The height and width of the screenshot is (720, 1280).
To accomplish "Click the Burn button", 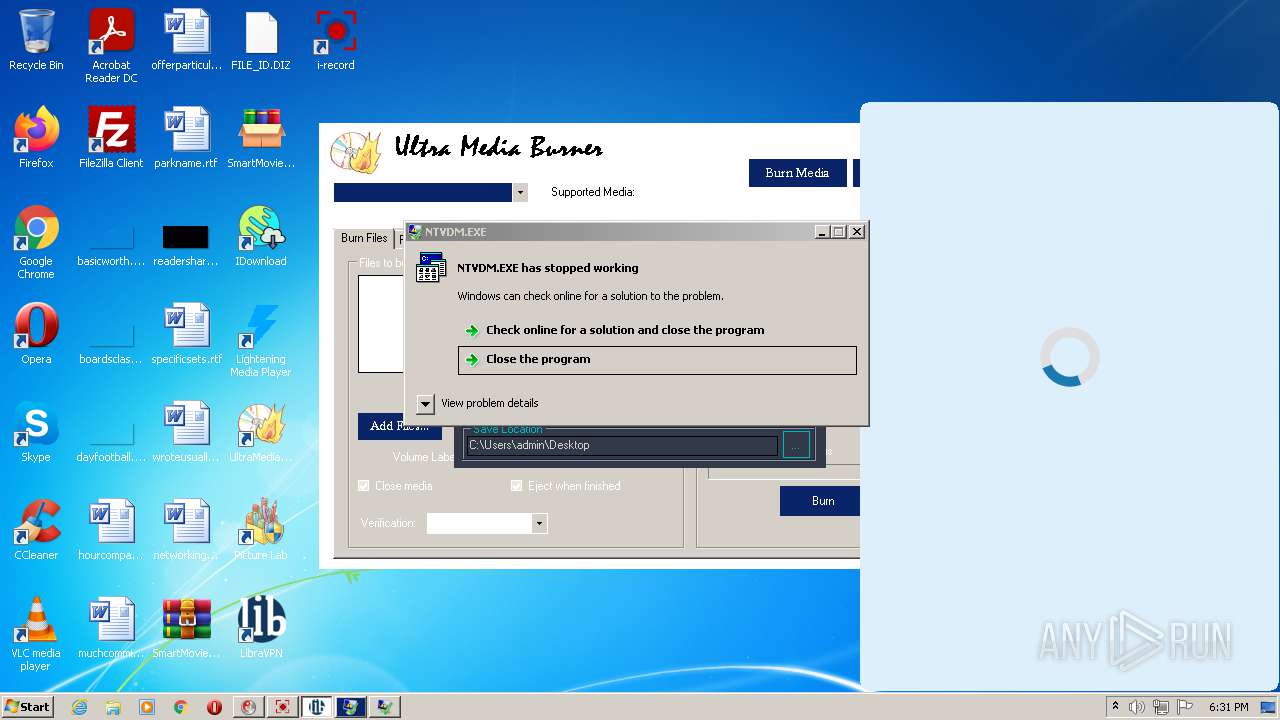I will click(822, 501).
